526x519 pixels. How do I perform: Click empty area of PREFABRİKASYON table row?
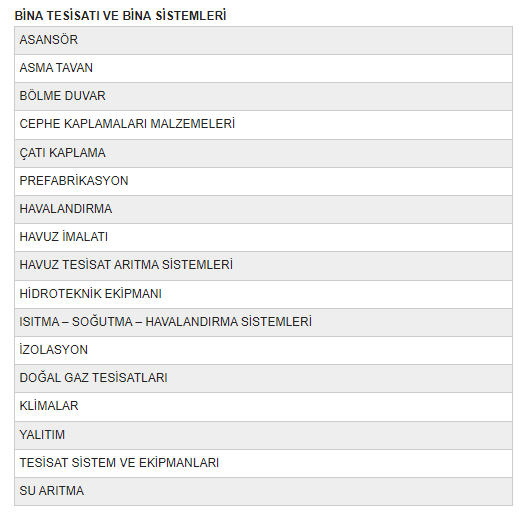(319, 181)
